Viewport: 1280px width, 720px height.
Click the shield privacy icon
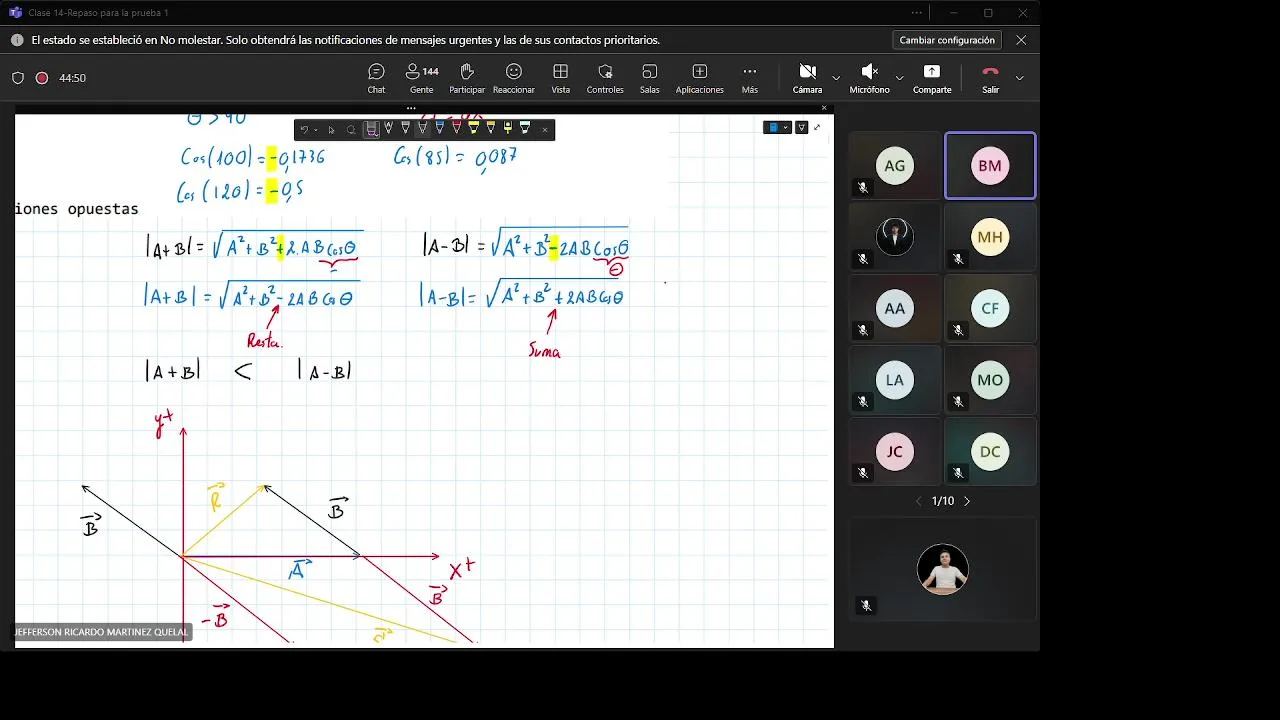coord(18,78)
